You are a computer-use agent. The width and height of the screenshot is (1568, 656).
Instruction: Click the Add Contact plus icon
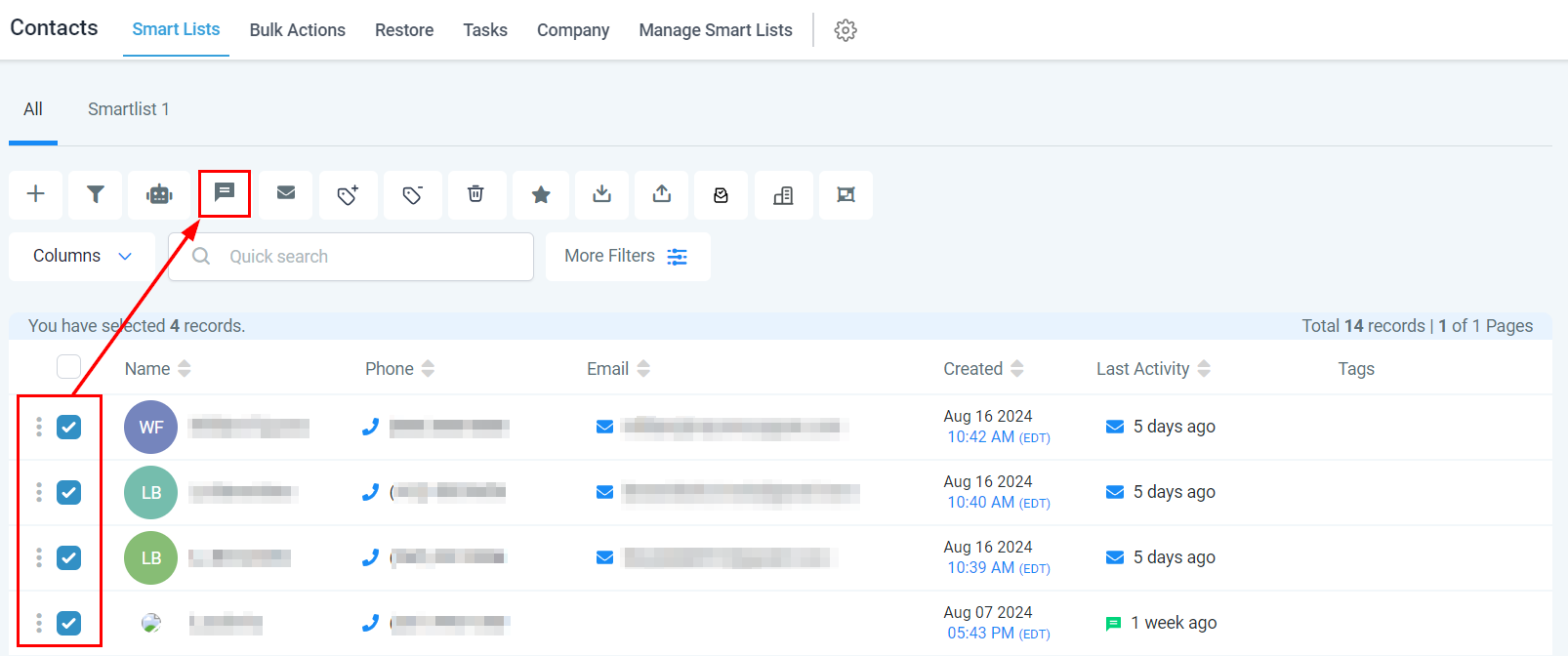coord(36,194)
